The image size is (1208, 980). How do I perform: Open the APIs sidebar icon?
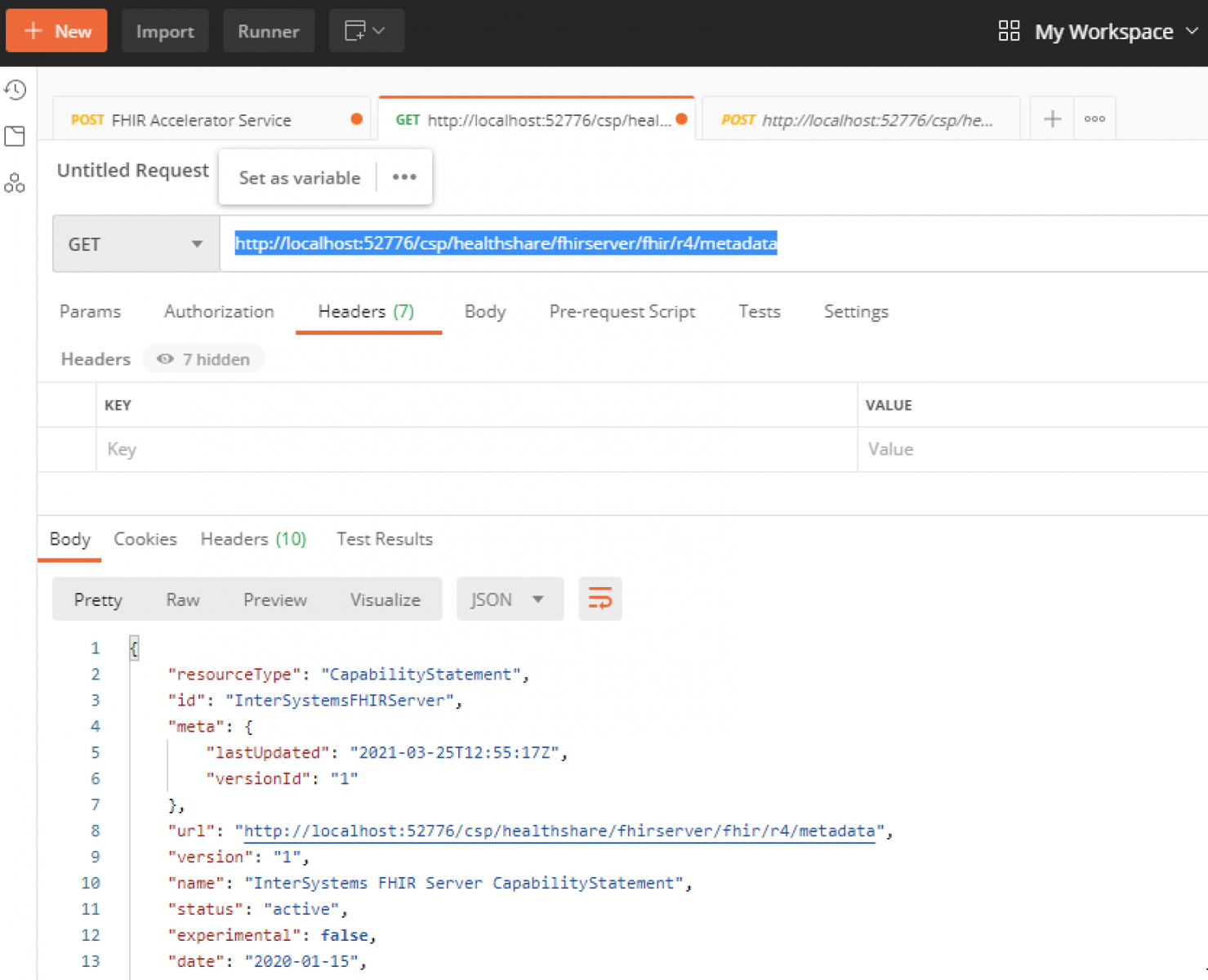pos(15,183)
